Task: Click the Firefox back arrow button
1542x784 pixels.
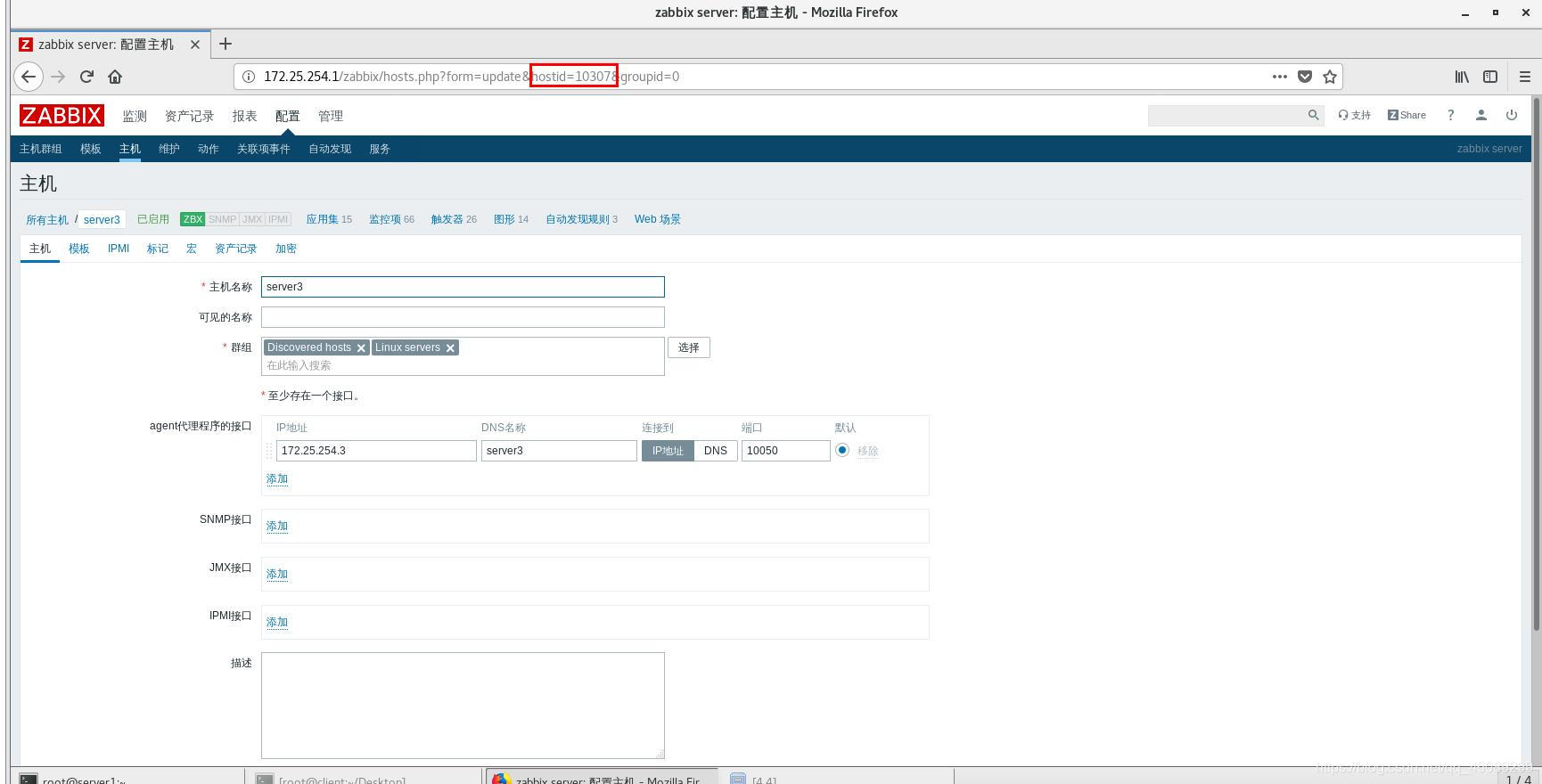Action: coord(29,77)
